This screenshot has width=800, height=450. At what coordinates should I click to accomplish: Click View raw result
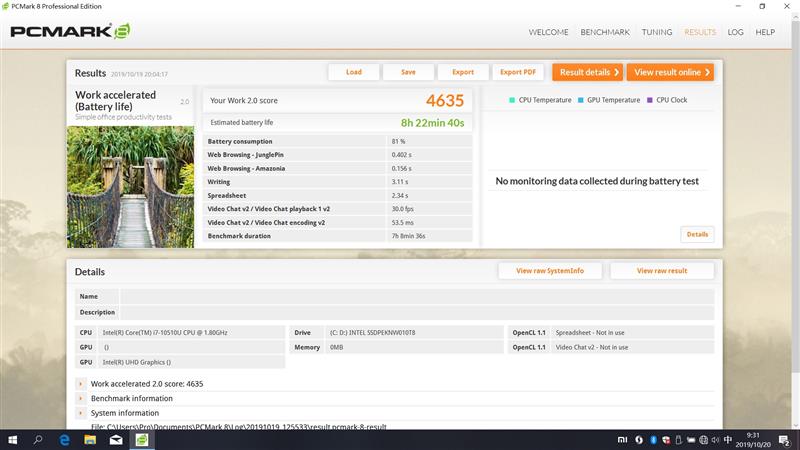(662, 271)
